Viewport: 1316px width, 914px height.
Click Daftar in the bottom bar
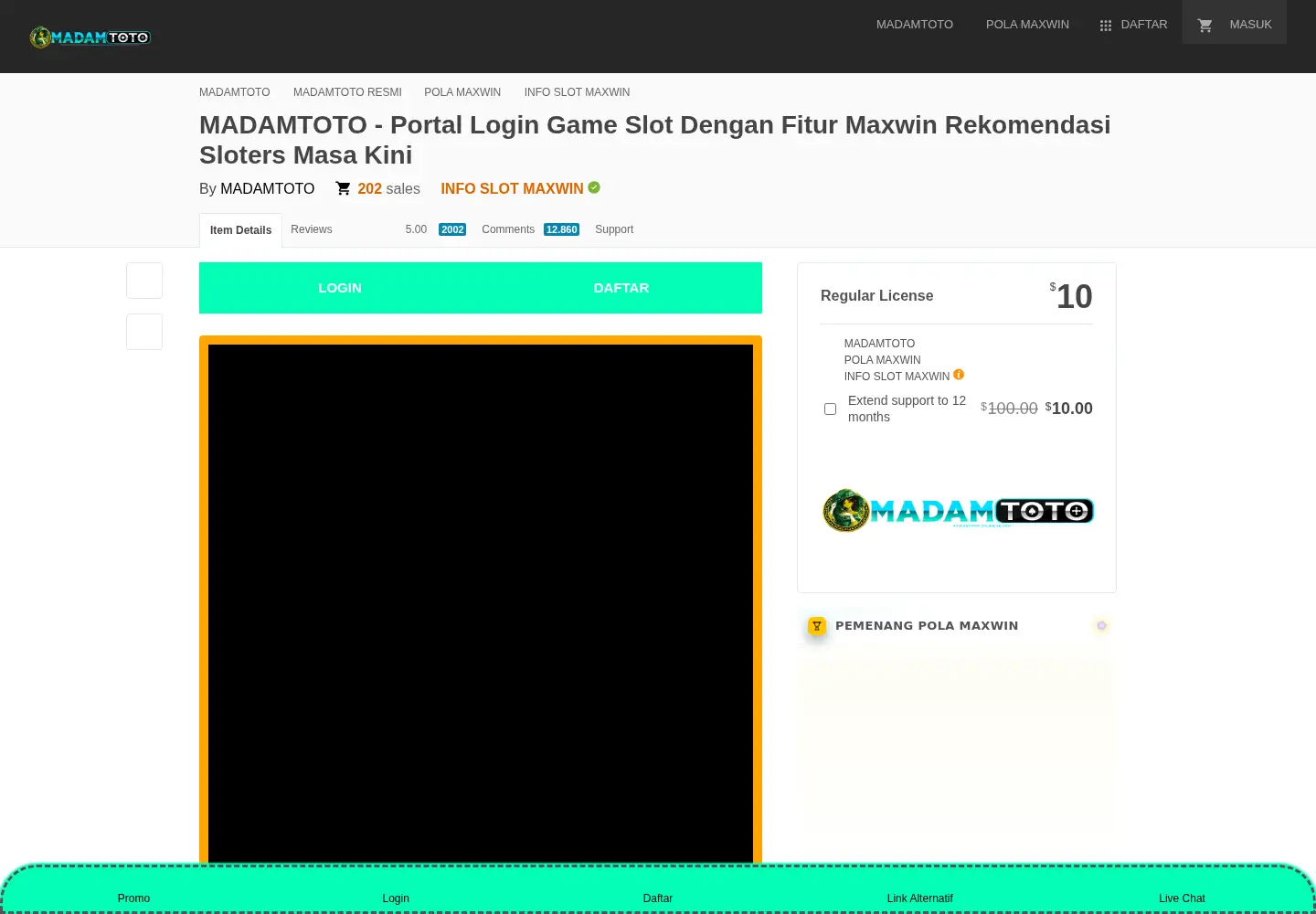(658, 898)
